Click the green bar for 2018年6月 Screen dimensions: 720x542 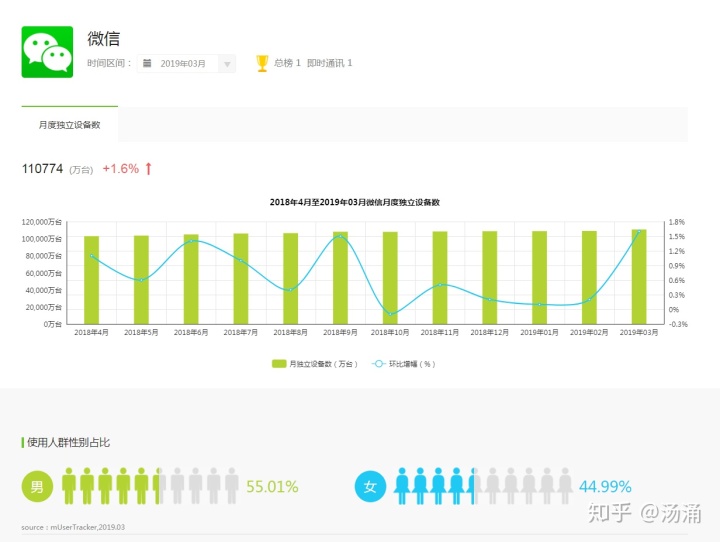click(x=191, y=279)
